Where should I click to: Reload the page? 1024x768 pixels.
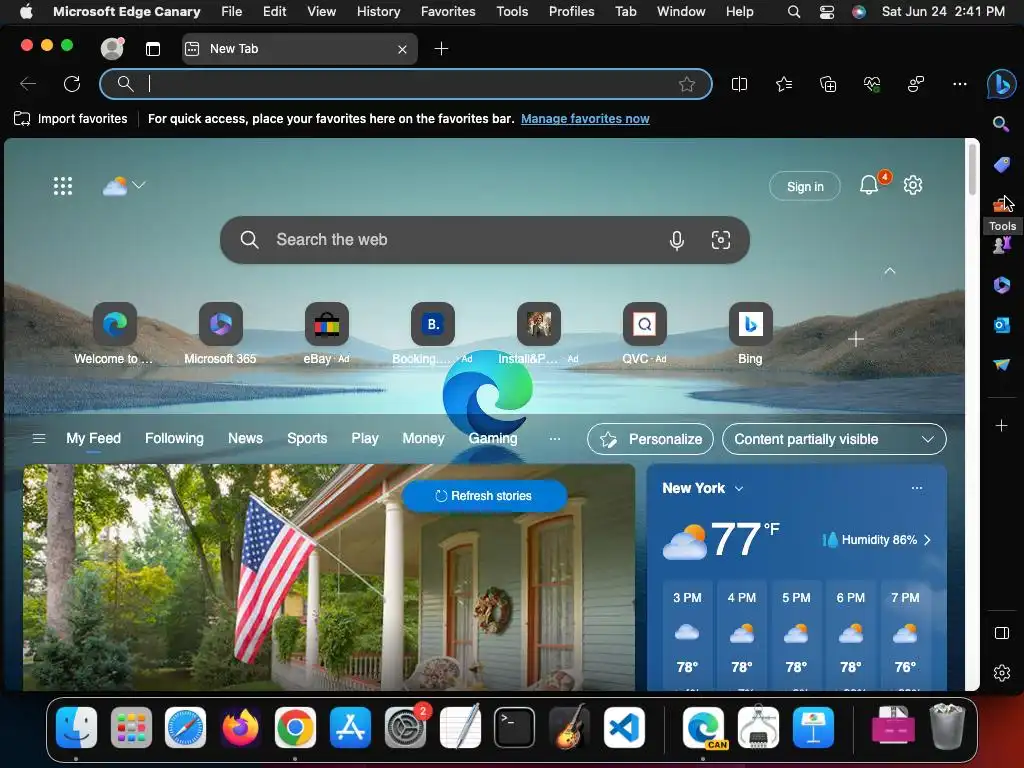click(x=72, y=84)
